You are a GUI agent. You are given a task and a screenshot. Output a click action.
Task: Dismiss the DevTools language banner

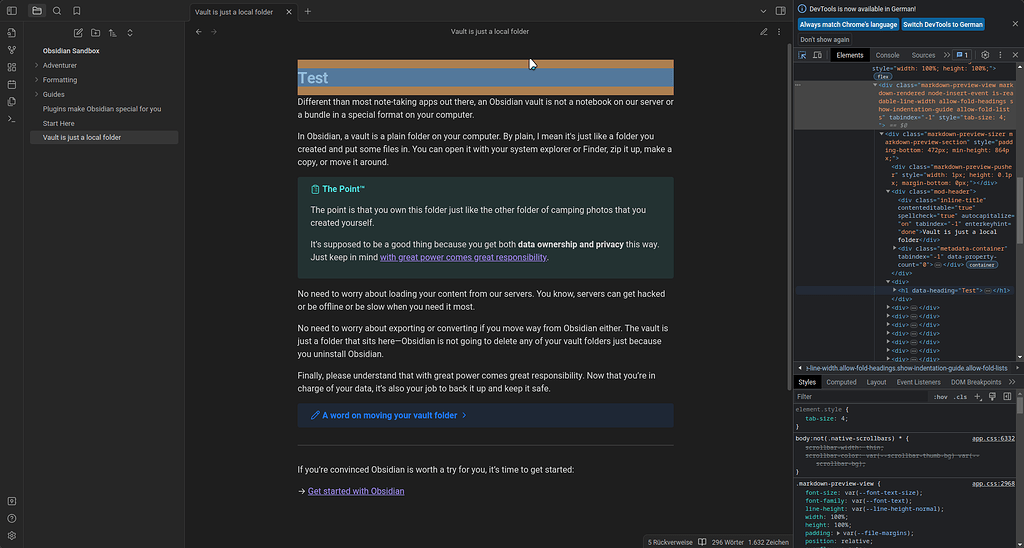[1015, 24]
